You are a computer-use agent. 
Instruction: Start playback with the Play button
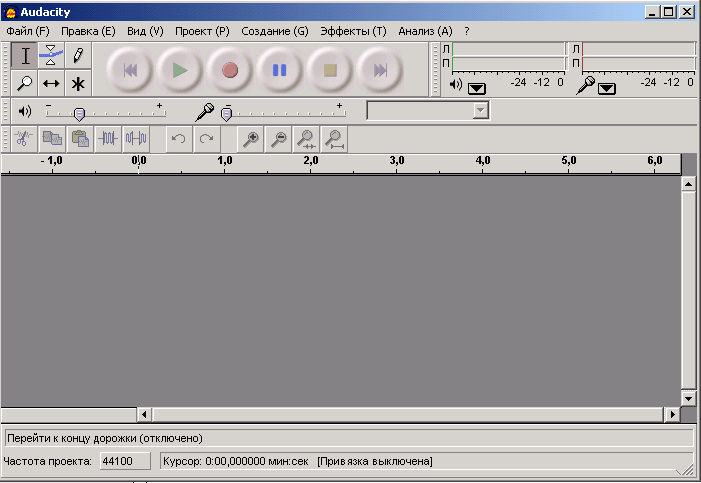180,70
